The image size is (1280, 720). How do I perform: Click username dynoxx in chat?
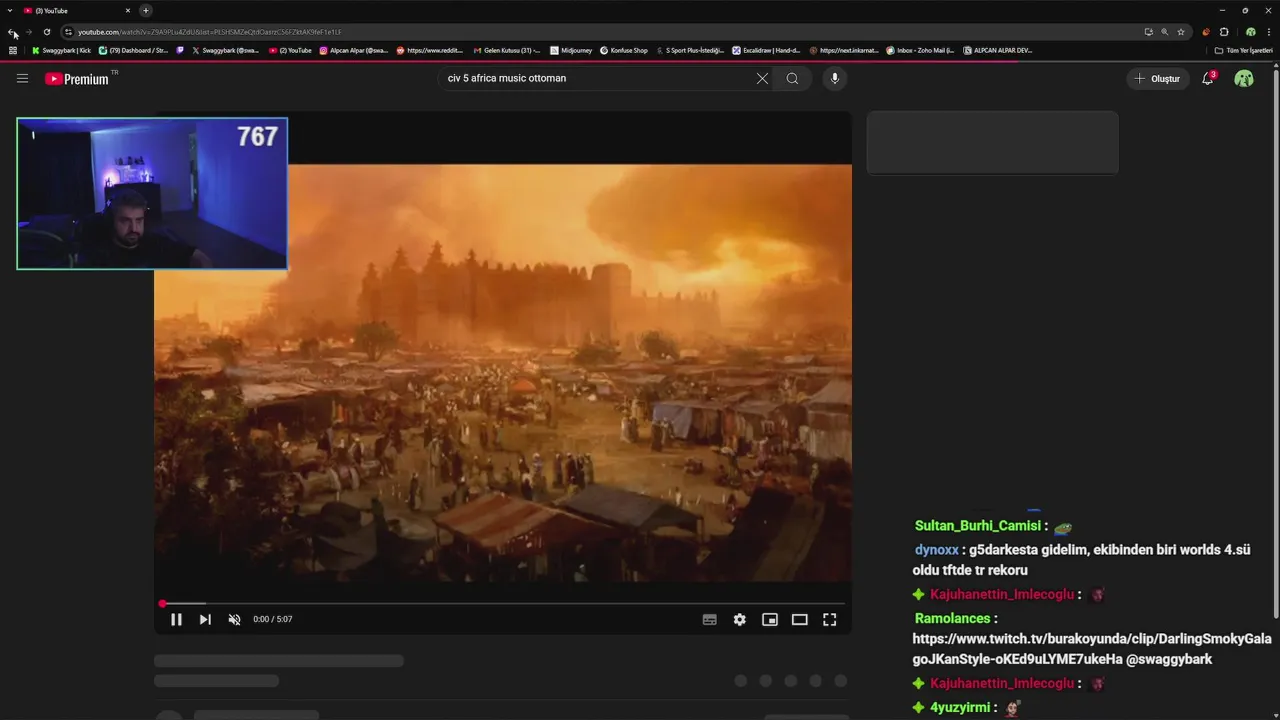pos(937,550)
